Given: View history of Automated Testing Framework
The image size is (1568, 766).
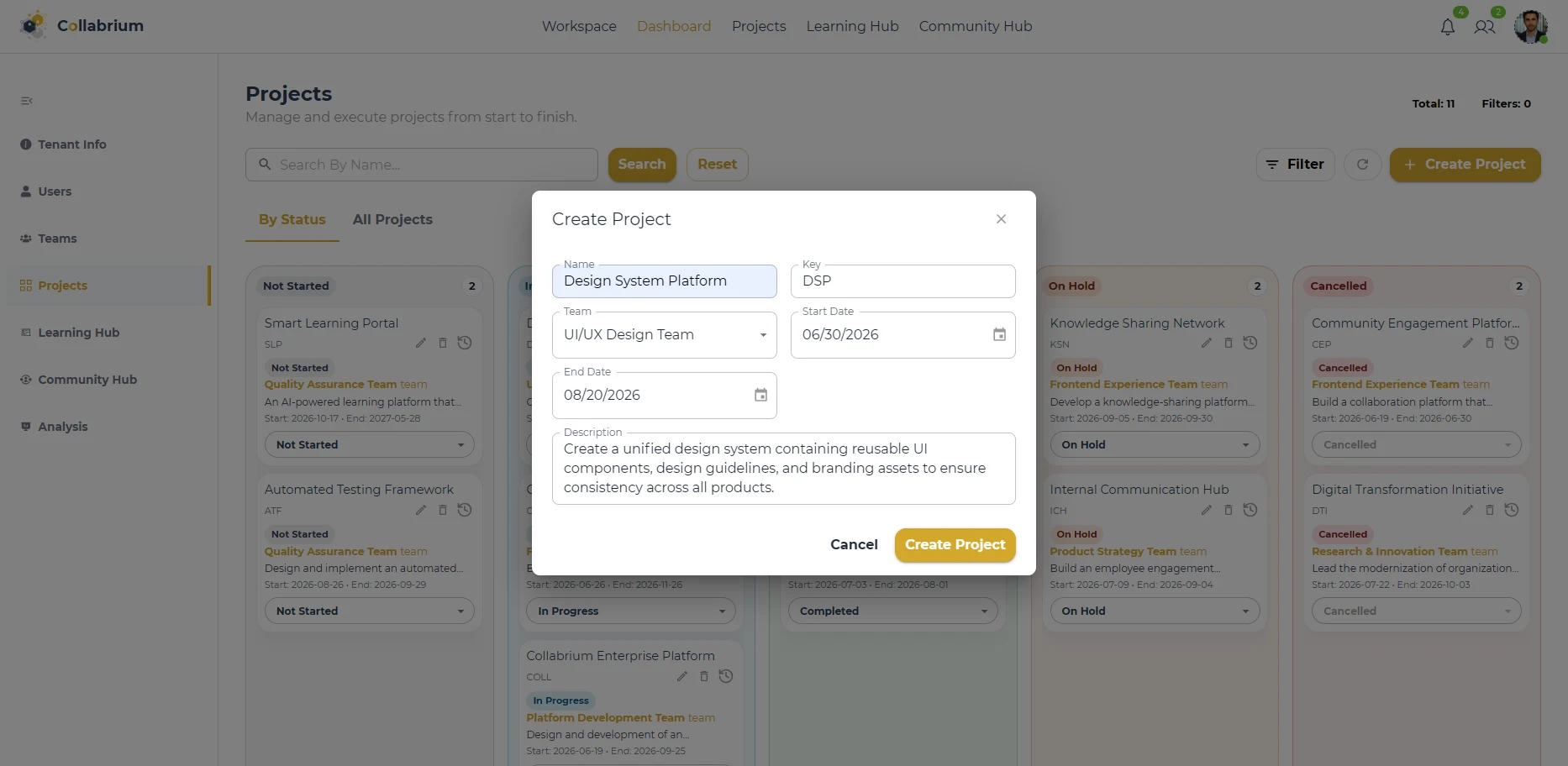Looking at the screenshot, I should point(465,510).
